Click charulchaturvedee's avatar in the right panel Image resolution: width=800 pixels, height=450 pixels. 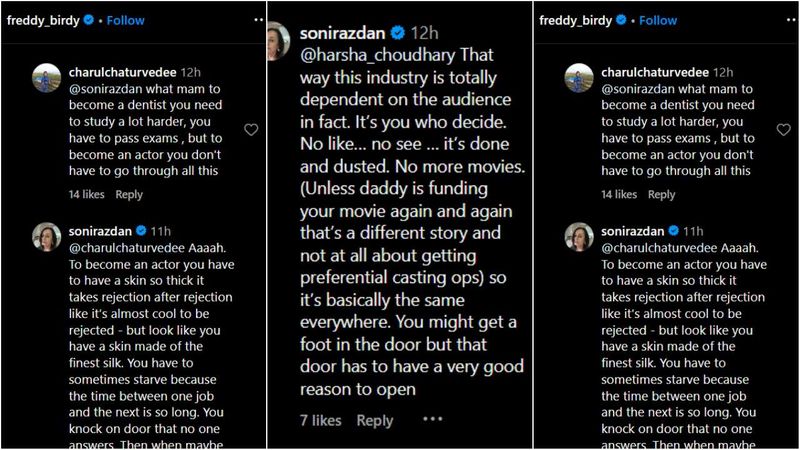point(581,78)
